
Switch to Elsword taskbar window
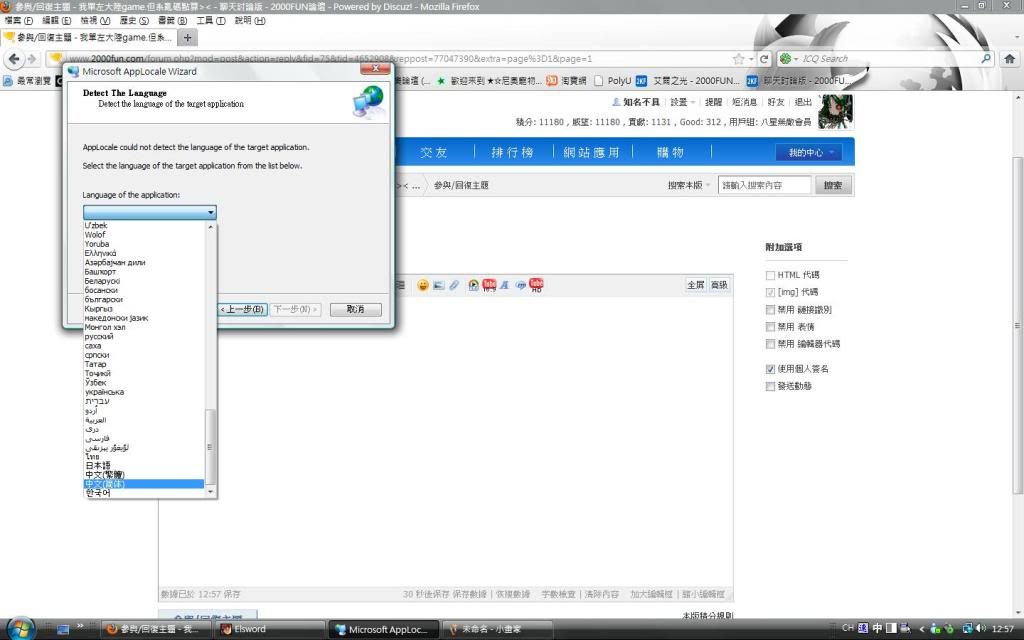pos(271,629)
